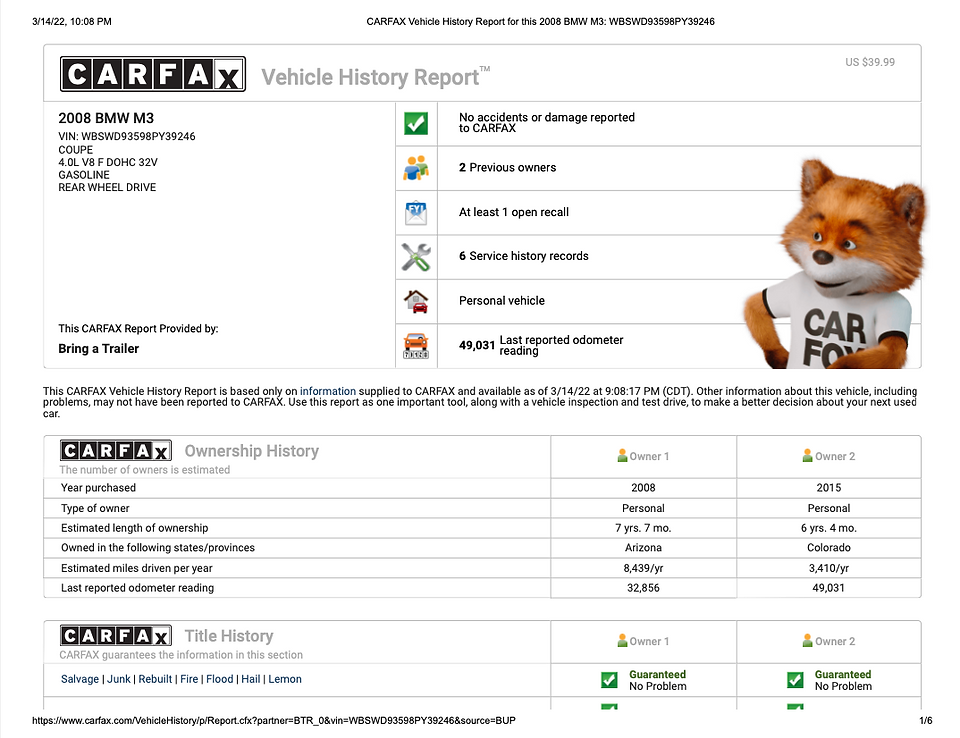Image resolution: width=960 pixels, height=738 pixels.
Task: Click the Owner 2 person icon in Title History
Action: (x=808, y=641)
